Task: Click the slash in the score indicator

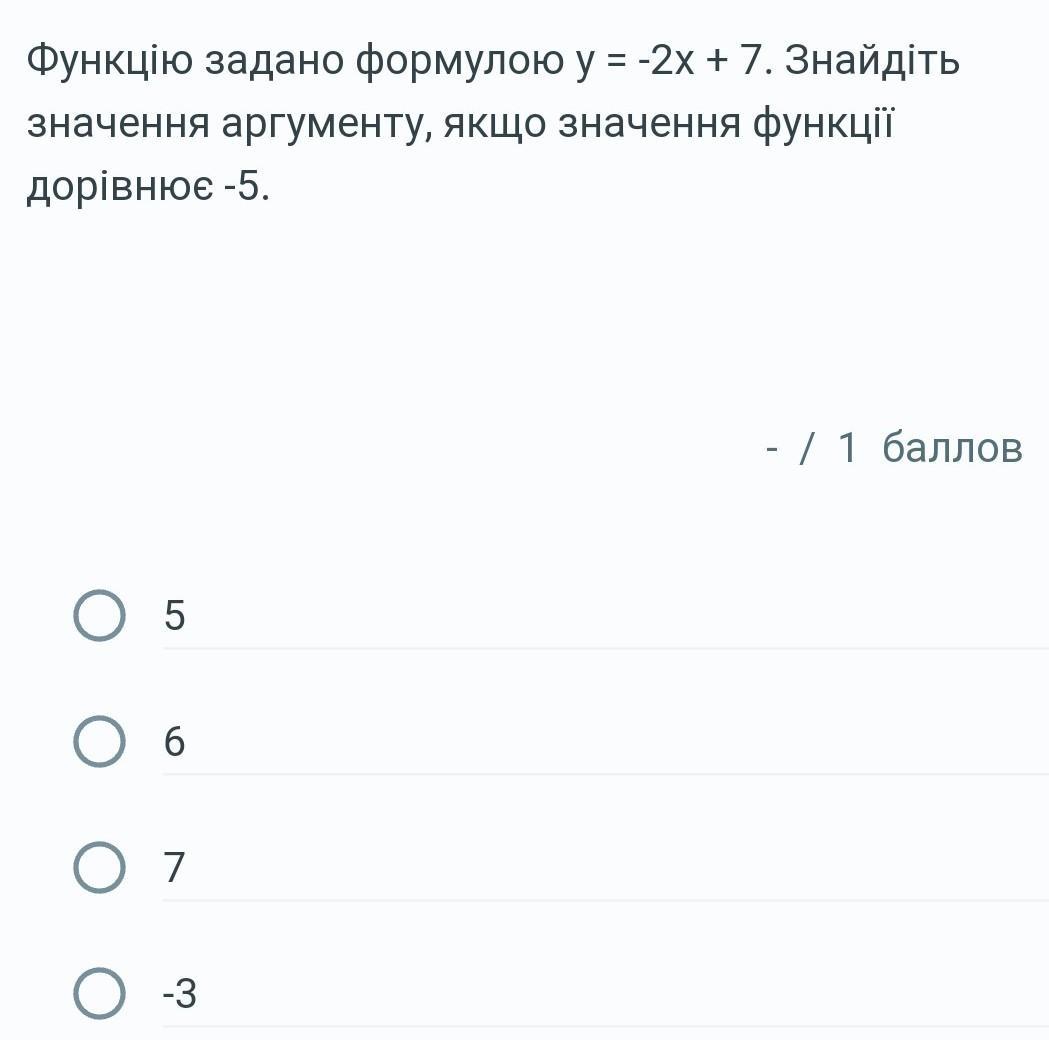Action: coord(806,448)
